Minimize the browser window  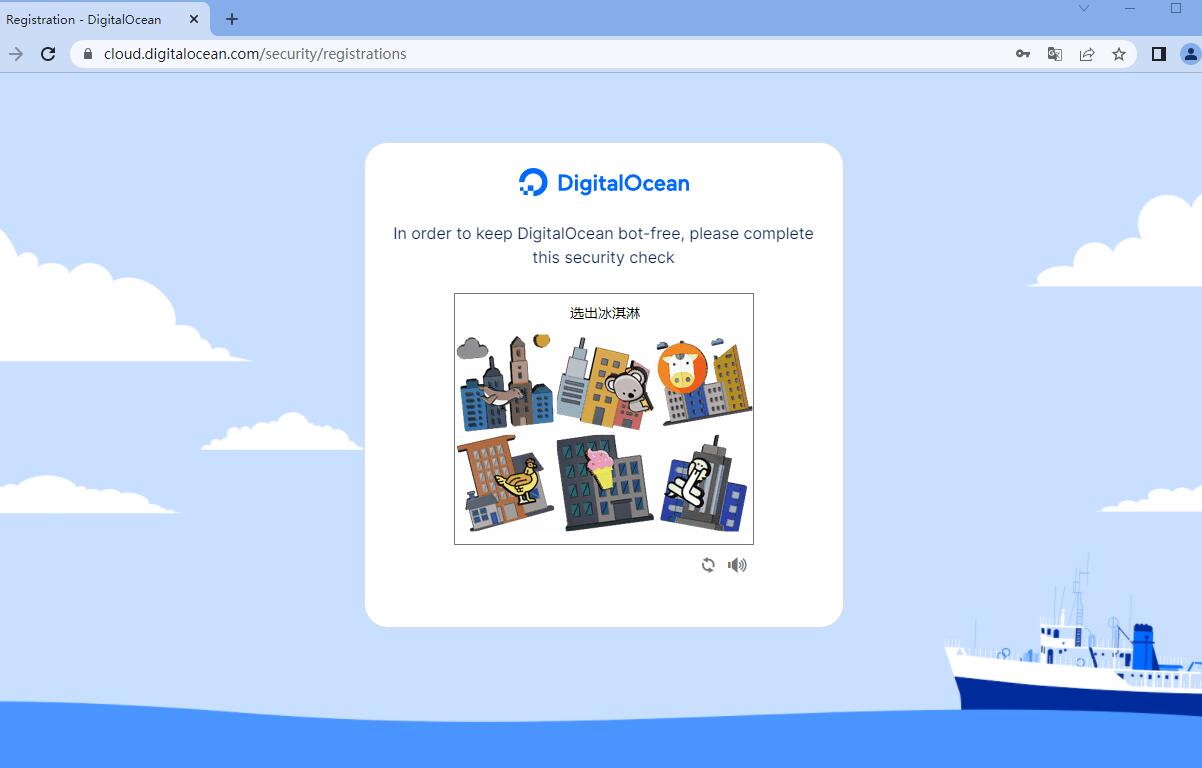pyautogui.click(x=1131, y=8)
